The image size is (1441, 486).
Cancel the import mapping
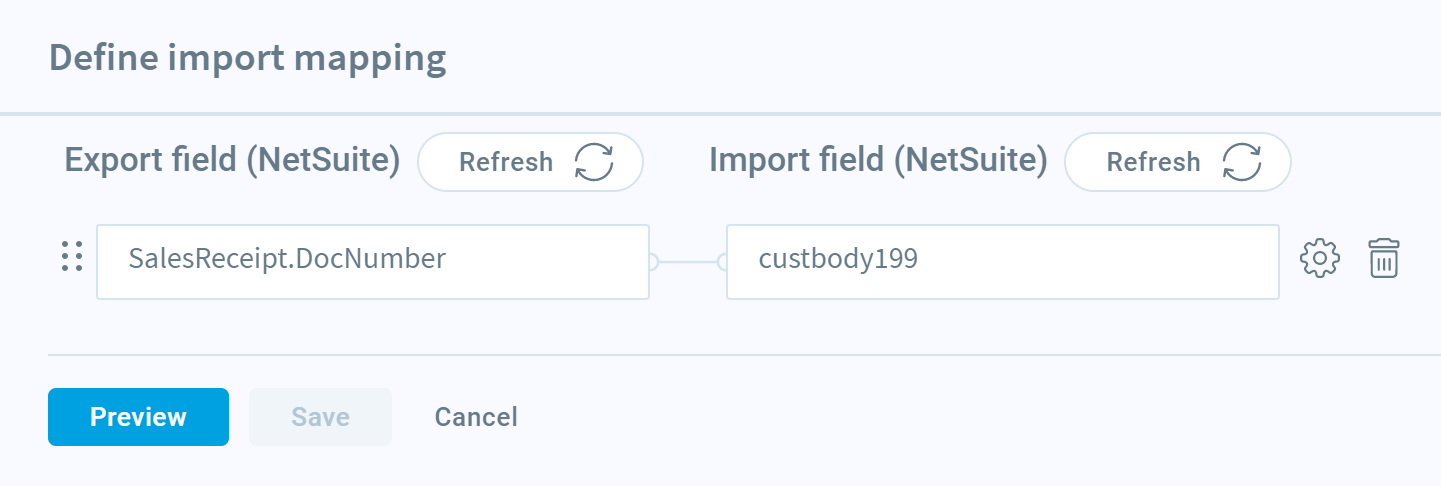tap(476, 417)
